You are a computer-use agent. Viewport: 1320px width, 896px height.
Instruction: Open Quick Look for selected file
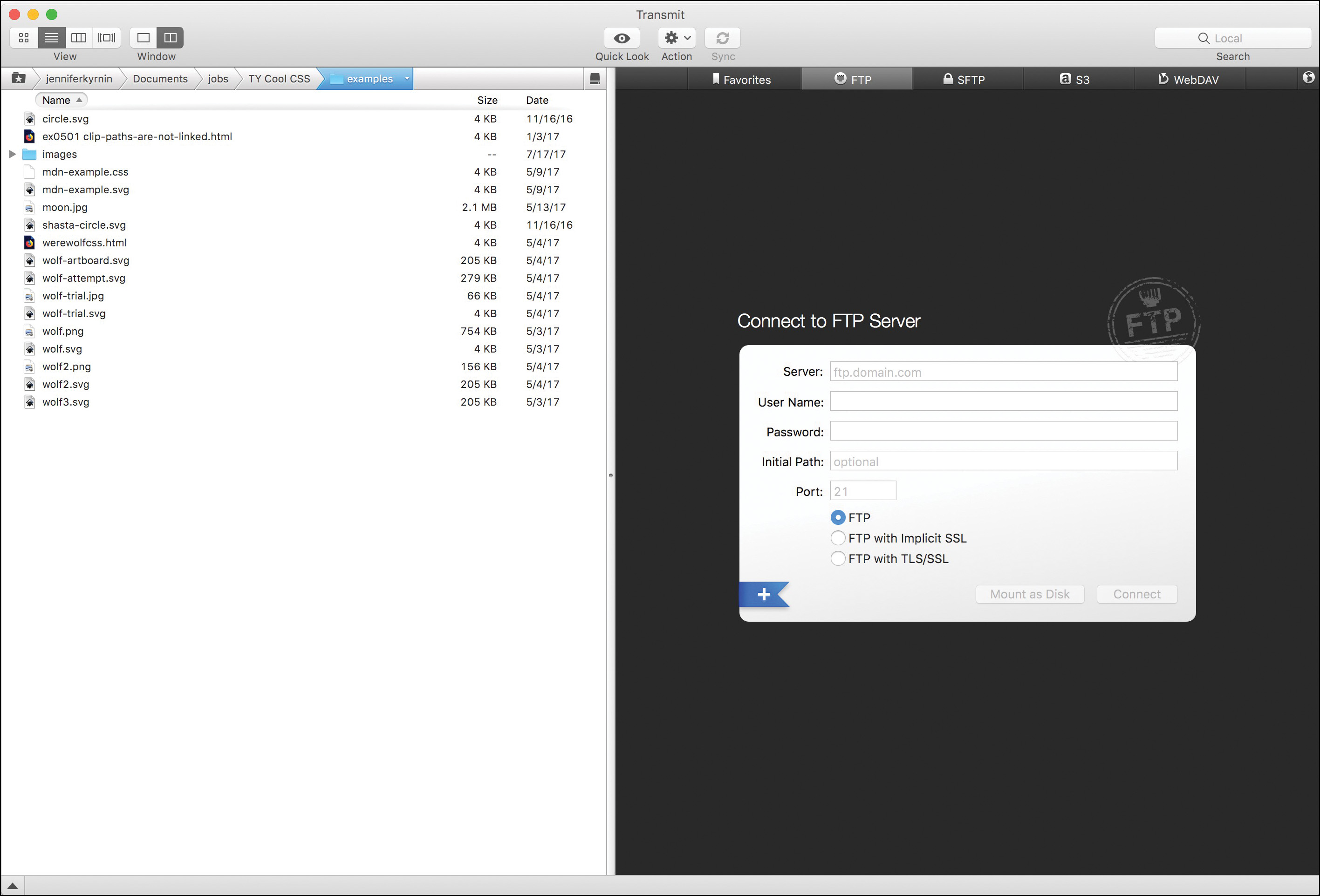coord(622,37)
